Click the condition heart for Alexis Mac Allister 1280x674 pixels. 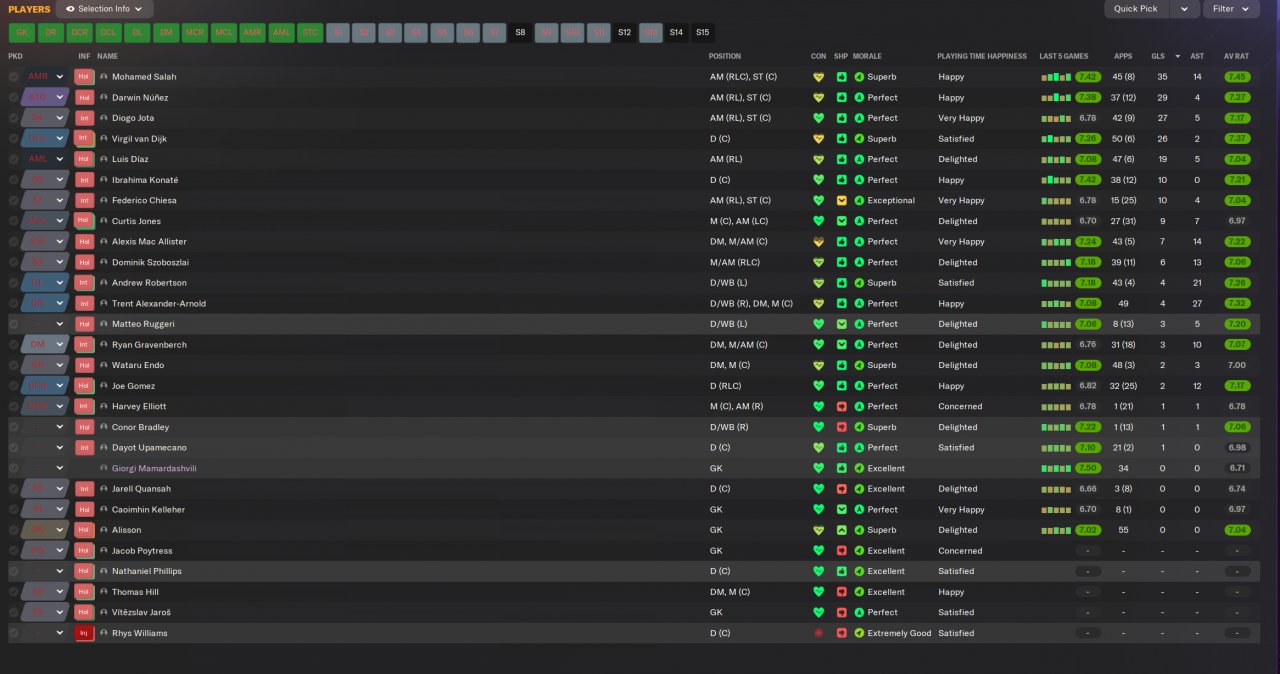(818, 242)
